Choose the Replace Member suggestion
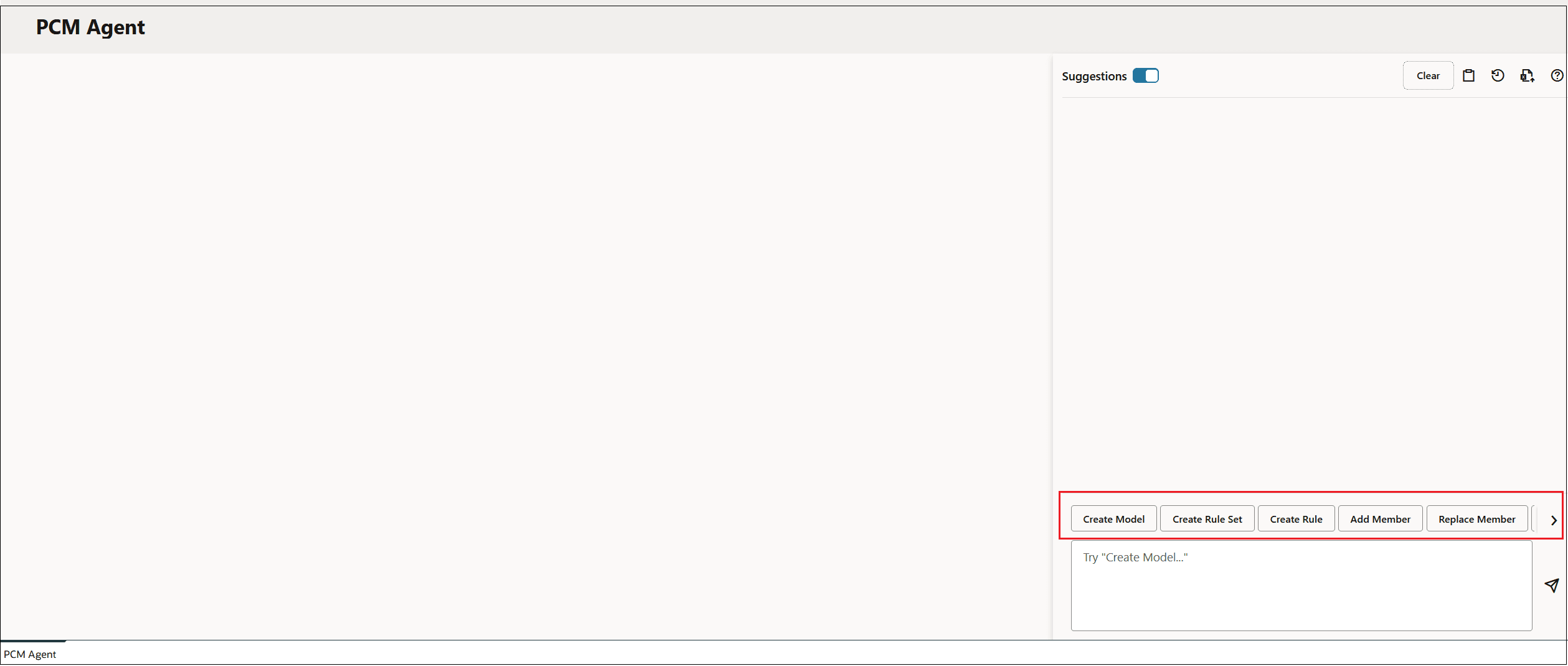 1477,518
